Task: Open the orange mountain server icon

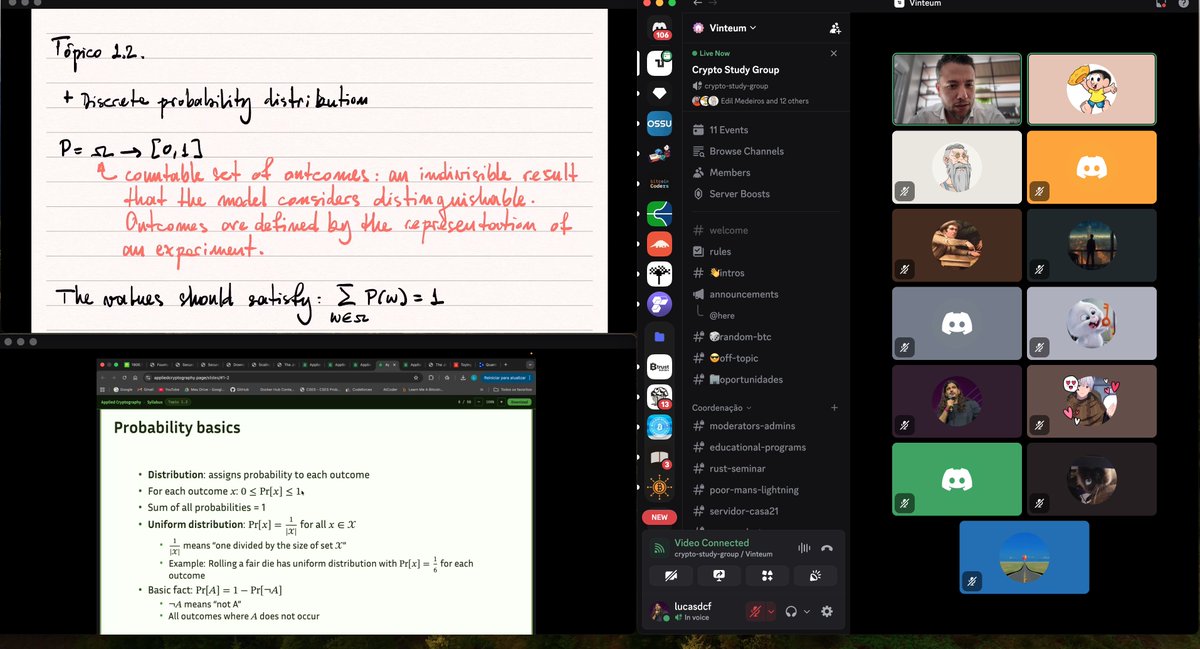Action: tap(659, 245)
